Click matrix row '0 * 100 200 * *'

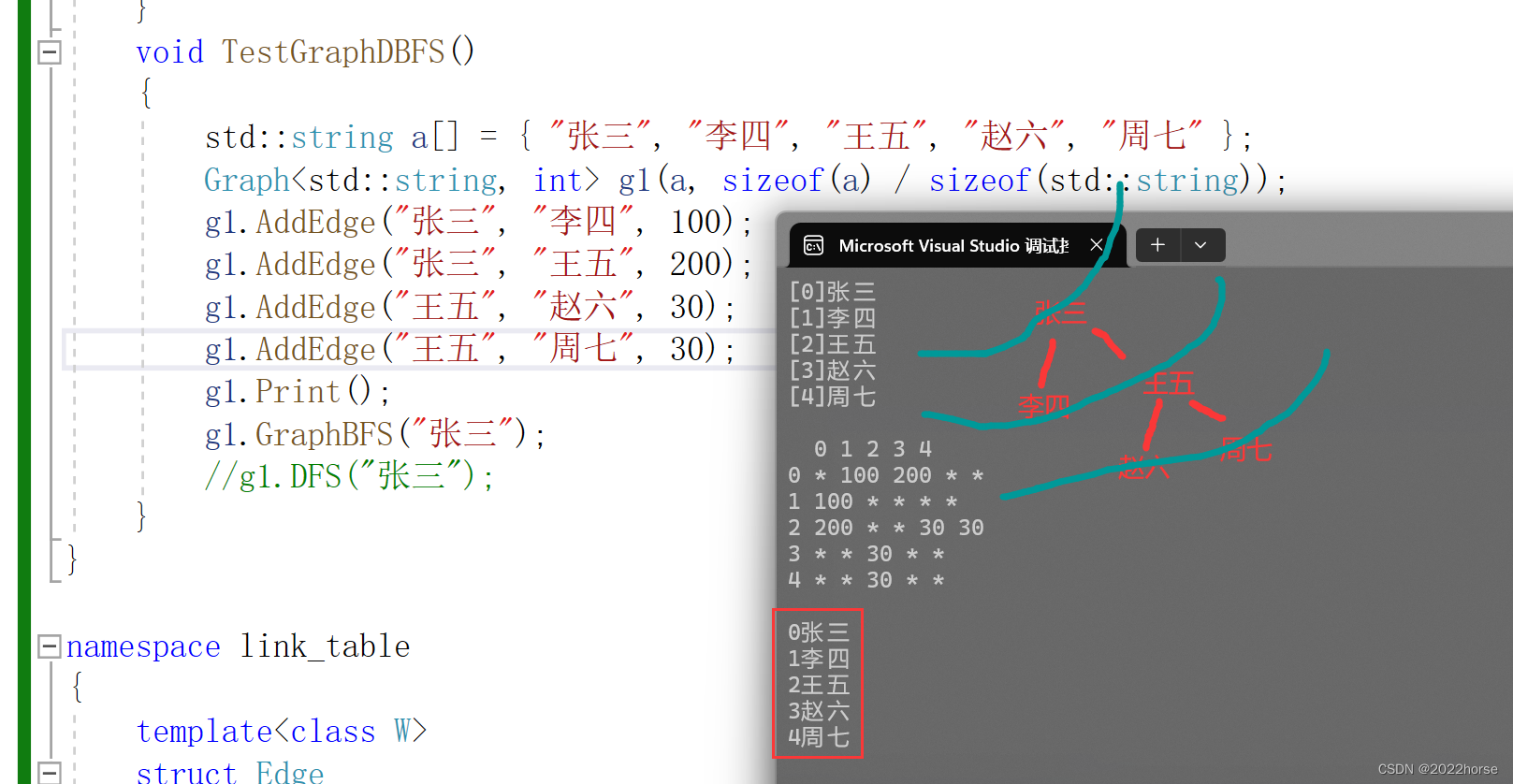tap(886, 475)
